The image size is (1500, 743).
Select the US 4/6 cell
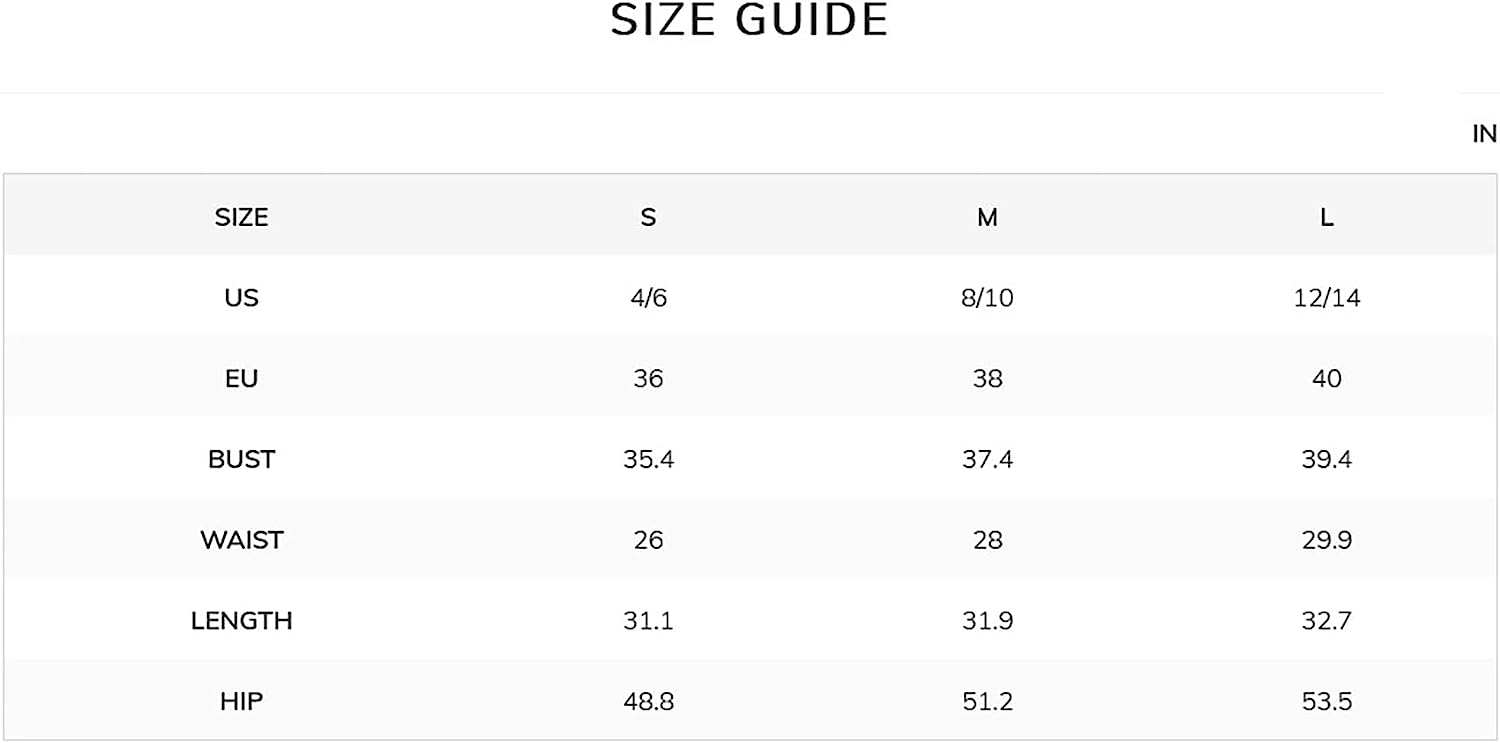click(x=648, y=298)
